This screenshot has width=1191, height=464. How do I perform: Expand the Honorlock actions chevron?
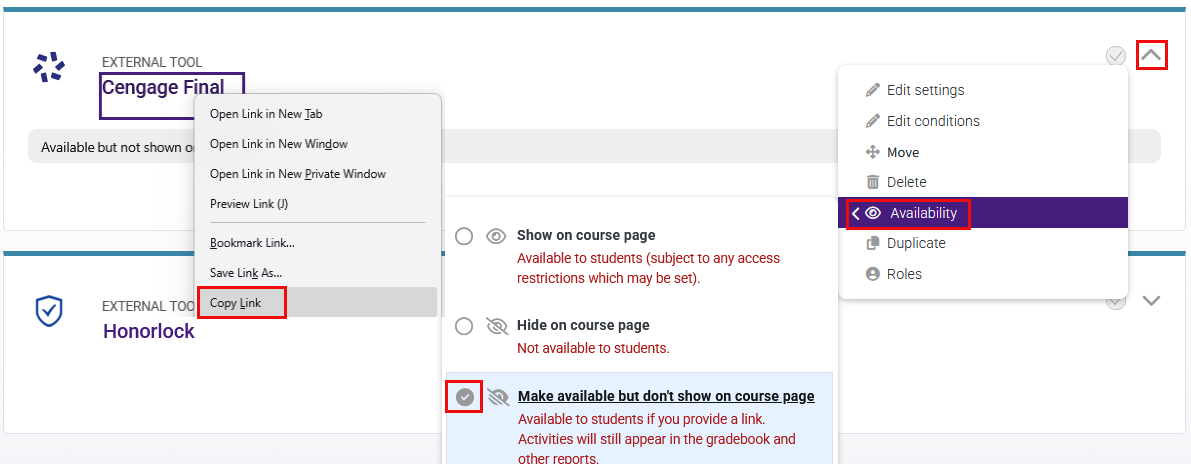click(x=1151, y=300)
